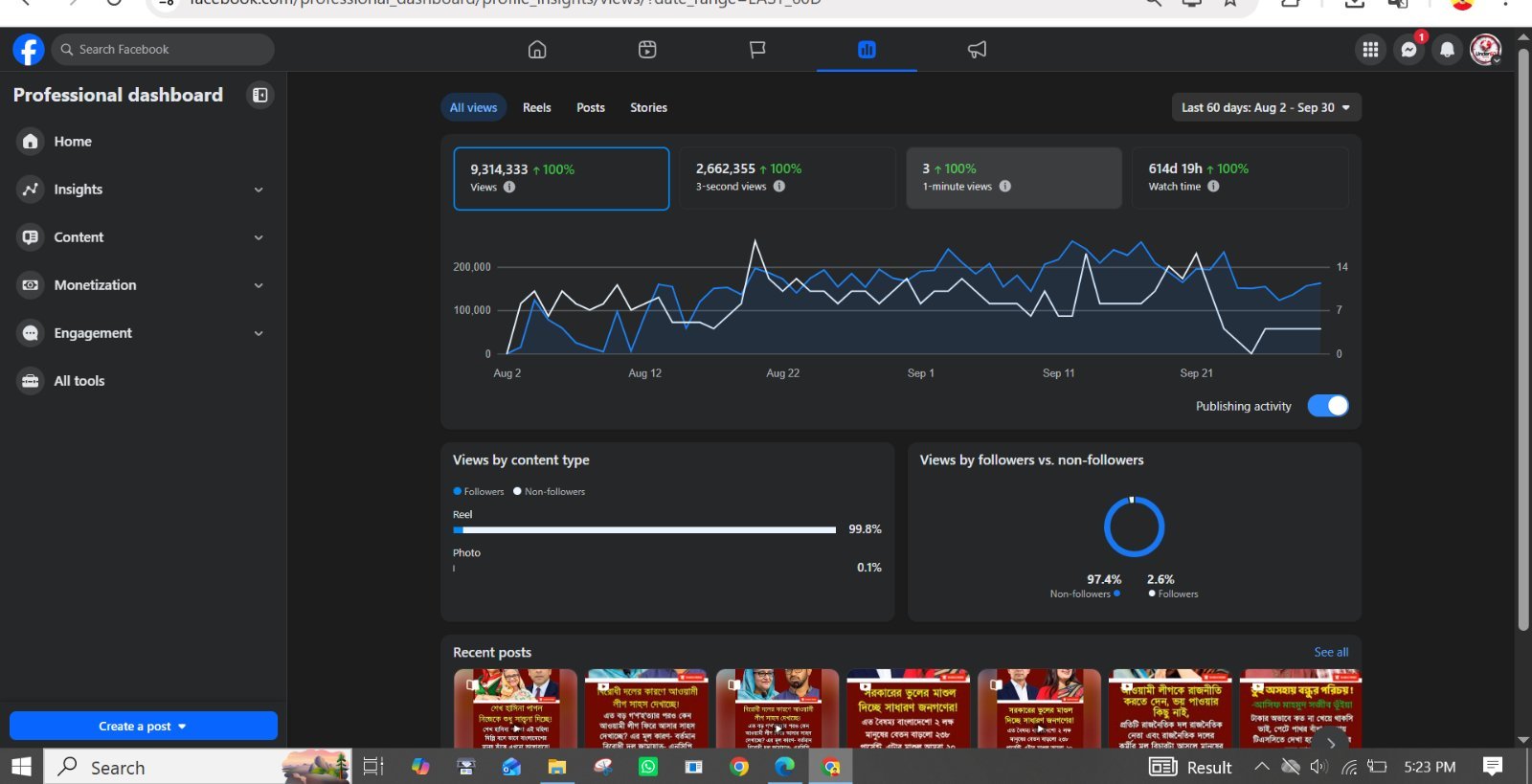Open the Pages flag icon
The image size is (1532, 784).
pyautogui.click(x=757, y=50)
